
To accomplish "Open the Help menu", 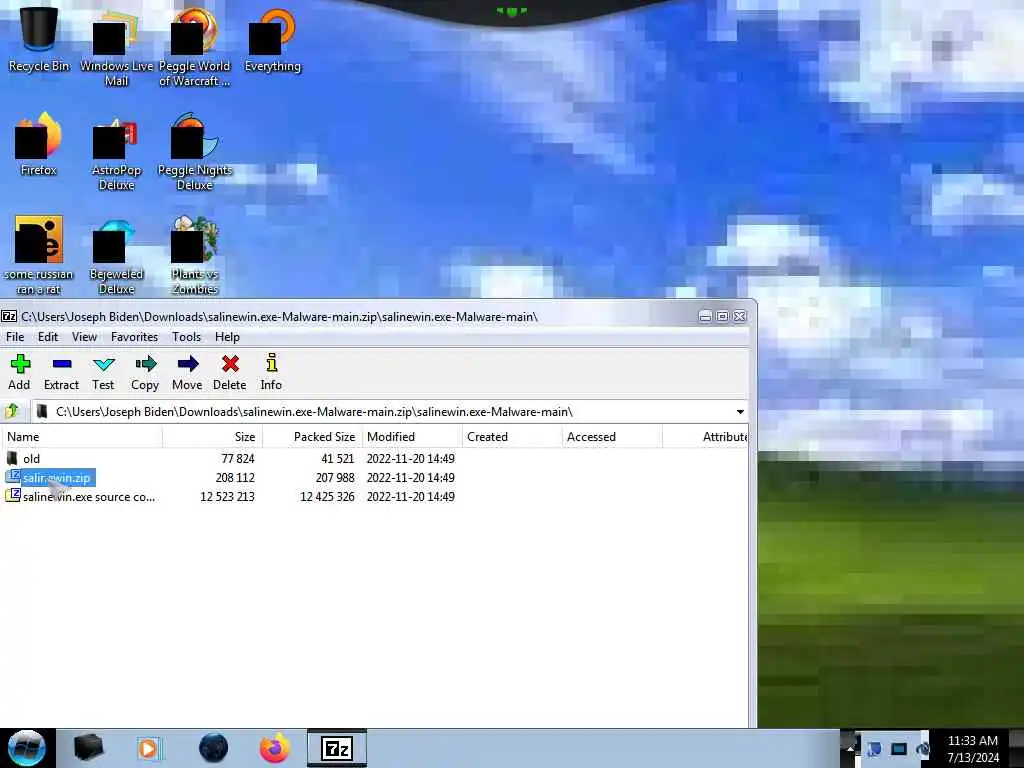I will coord(227,337).
